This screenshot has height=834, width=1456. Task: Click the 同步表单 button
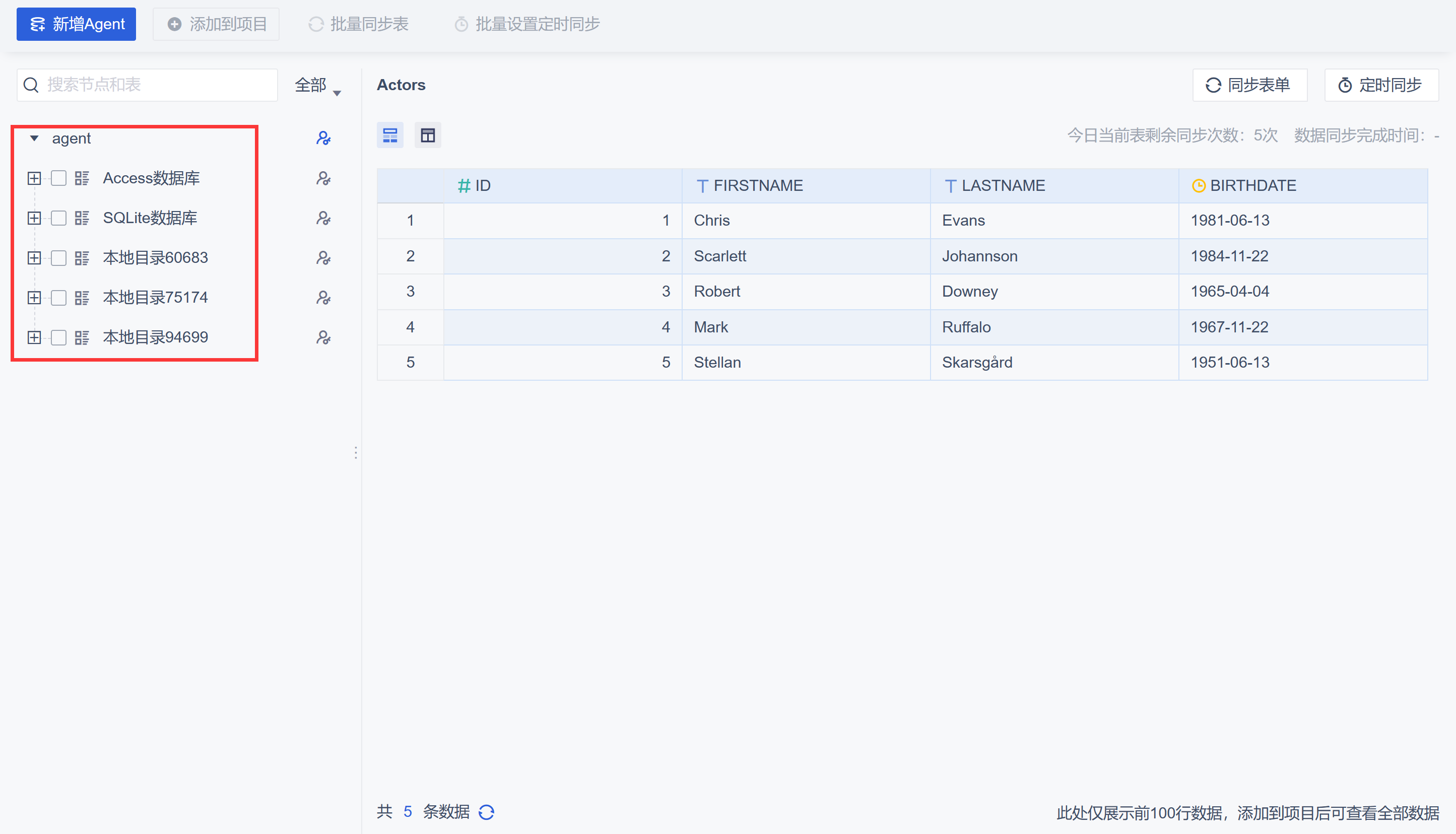coord(1249,85)
